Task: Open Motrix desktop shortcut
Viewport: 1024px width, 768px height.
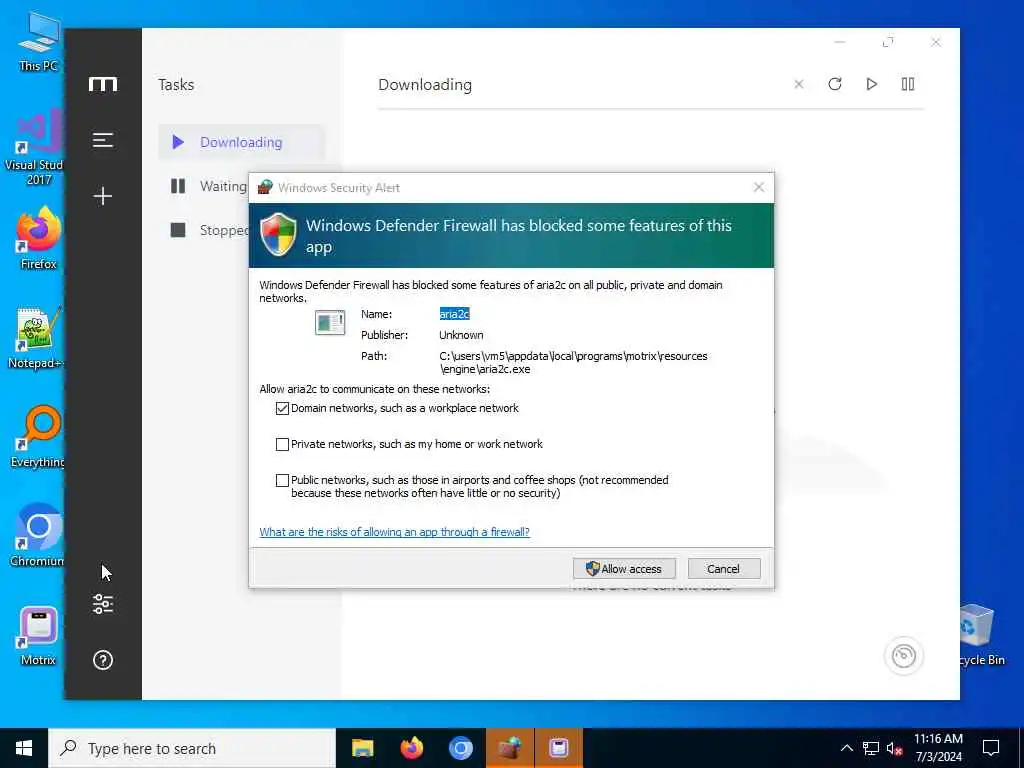Action: 38,637
